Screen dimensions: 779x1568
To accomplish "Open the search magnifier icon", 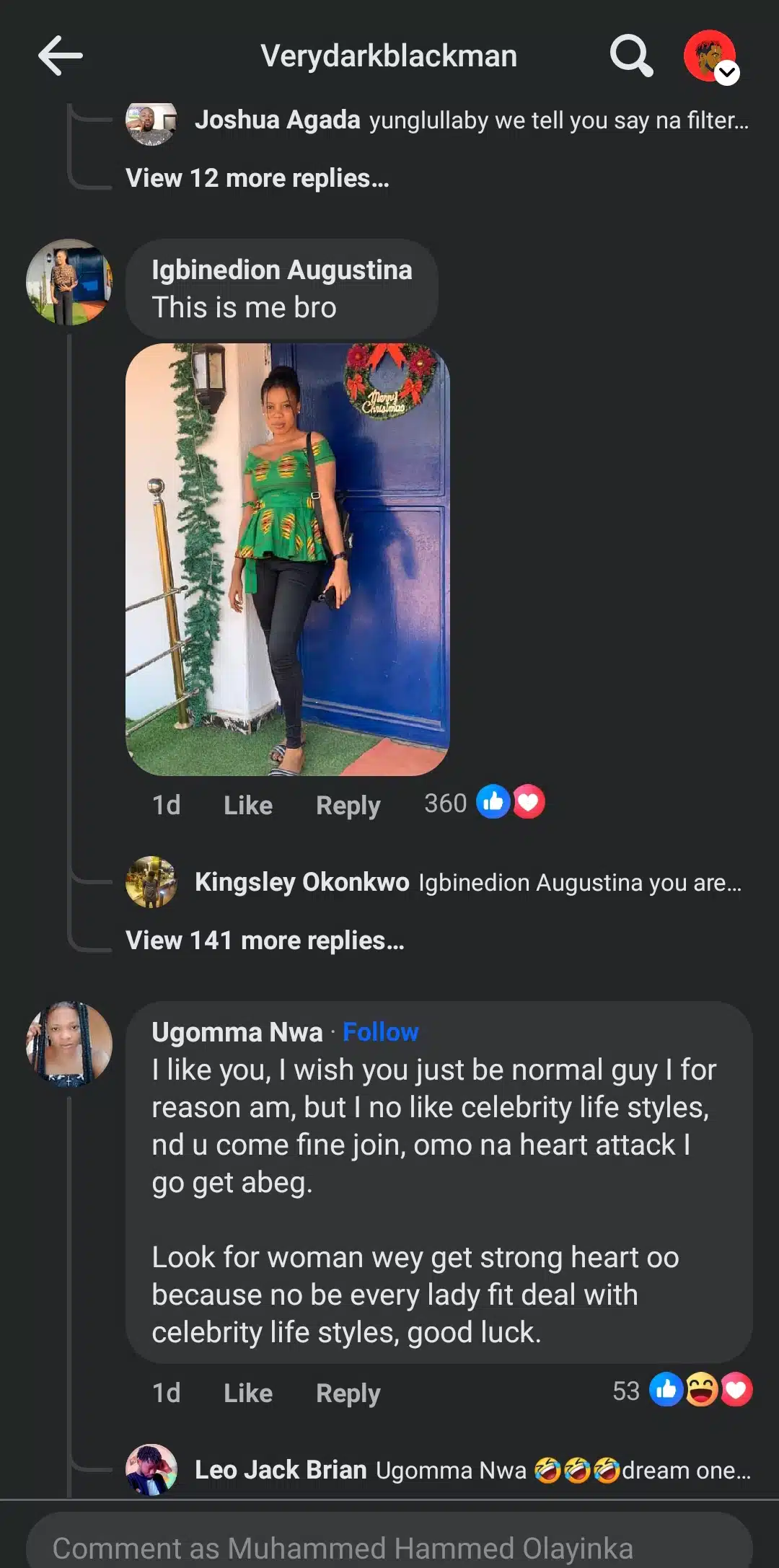I will coord(631,56).
